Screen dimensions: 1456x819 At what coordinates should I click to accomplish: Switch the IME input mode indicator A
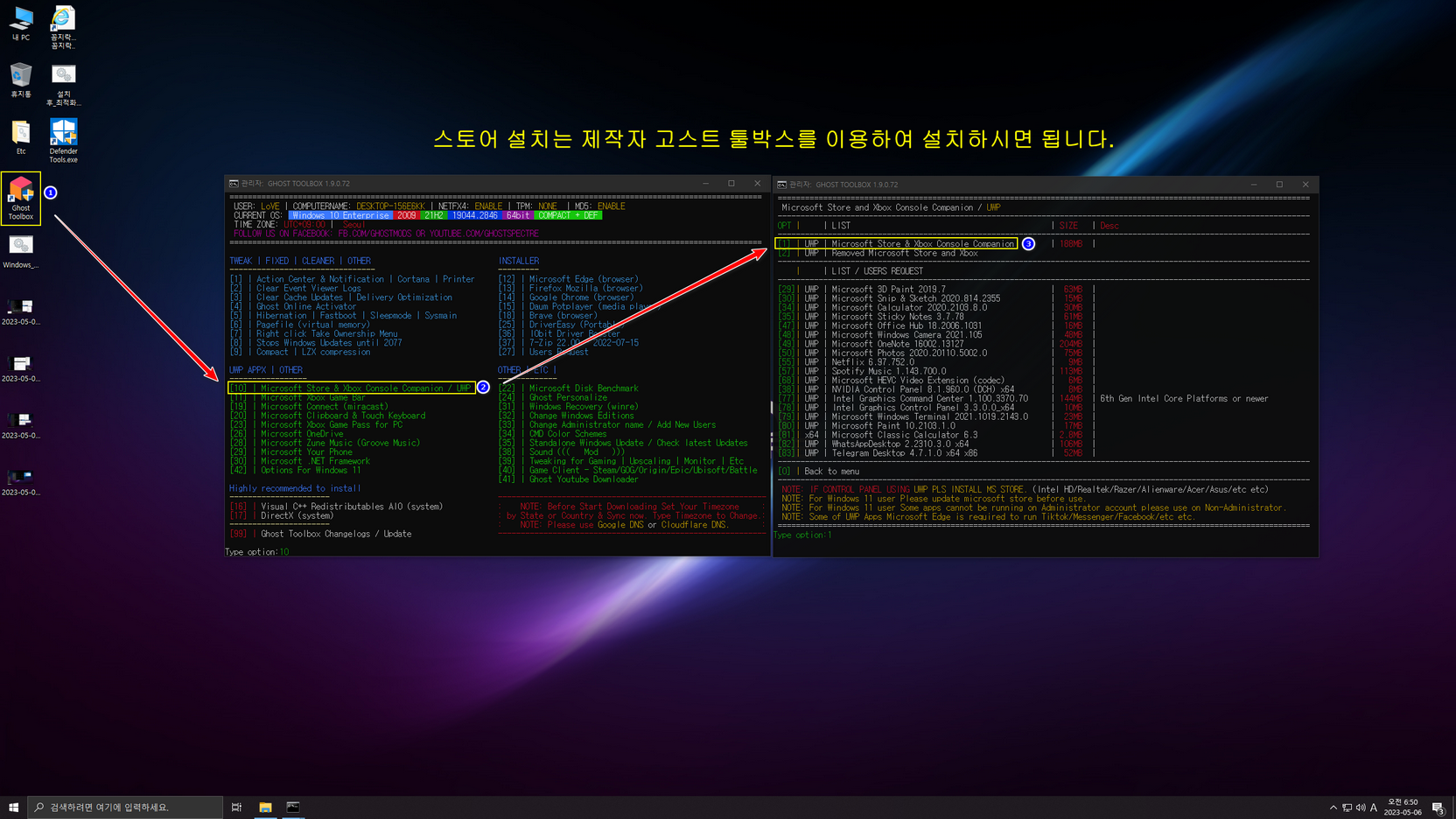point(1374,808)
